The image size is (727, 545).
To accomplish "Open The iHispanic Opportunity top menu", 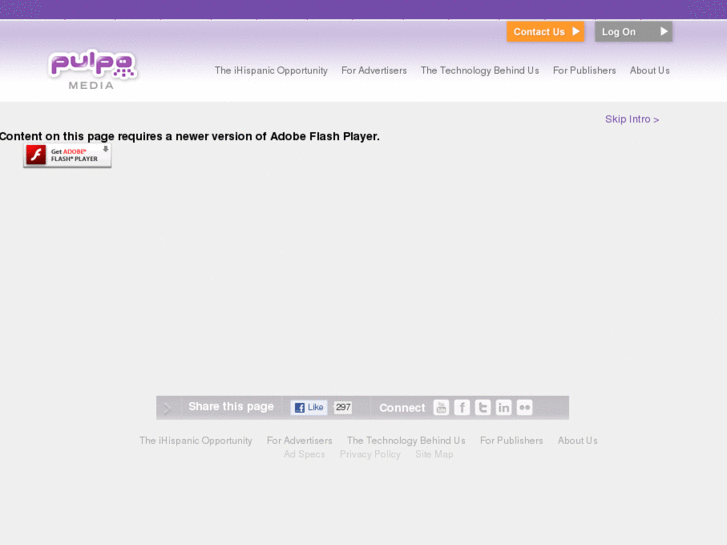I will 271,71.
